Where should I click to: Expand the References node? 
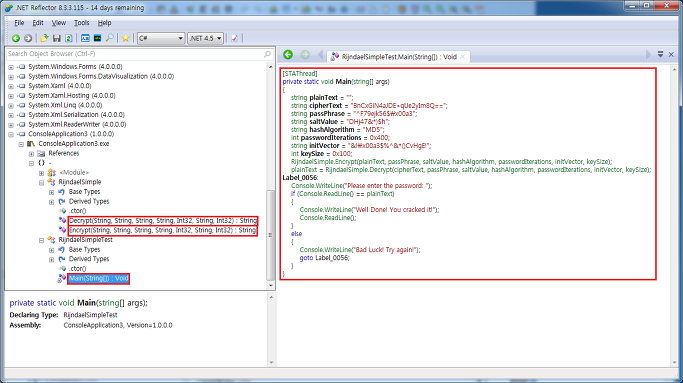31,154
